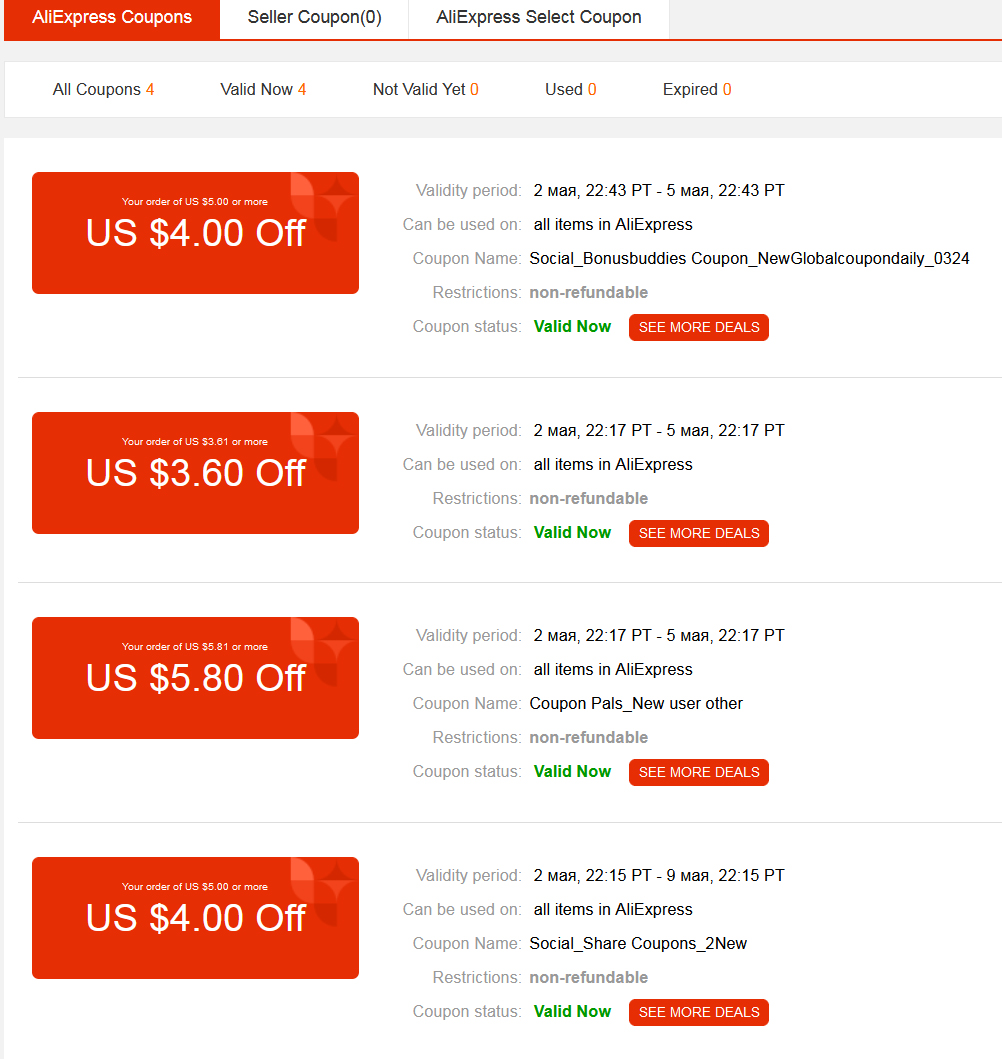The image size is (1002, 1059).
Task: Select the US $5.80 Off coupon card
Action: (195, 678)
